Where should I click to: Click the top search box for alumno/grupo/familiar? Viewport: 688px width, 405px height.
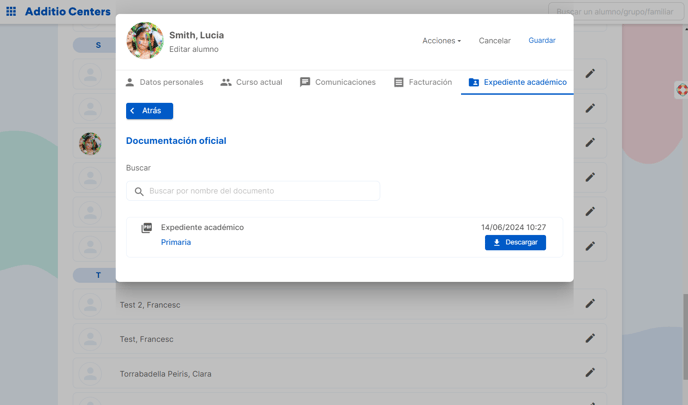pyautogui.click(x=616, y=12)
